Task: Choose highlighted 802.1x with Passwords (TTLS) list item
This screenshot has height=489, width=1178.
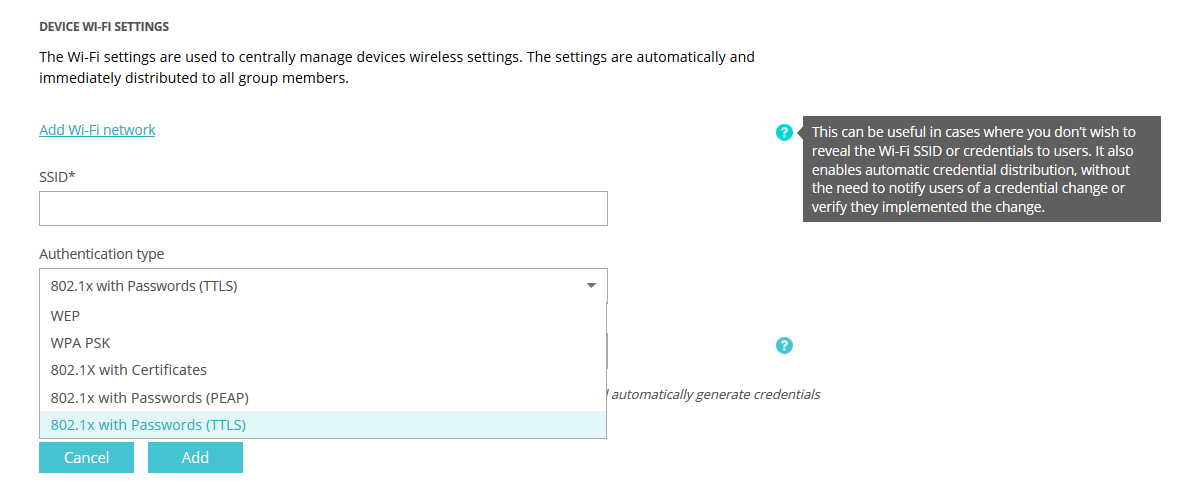Action: pos(148,425)
